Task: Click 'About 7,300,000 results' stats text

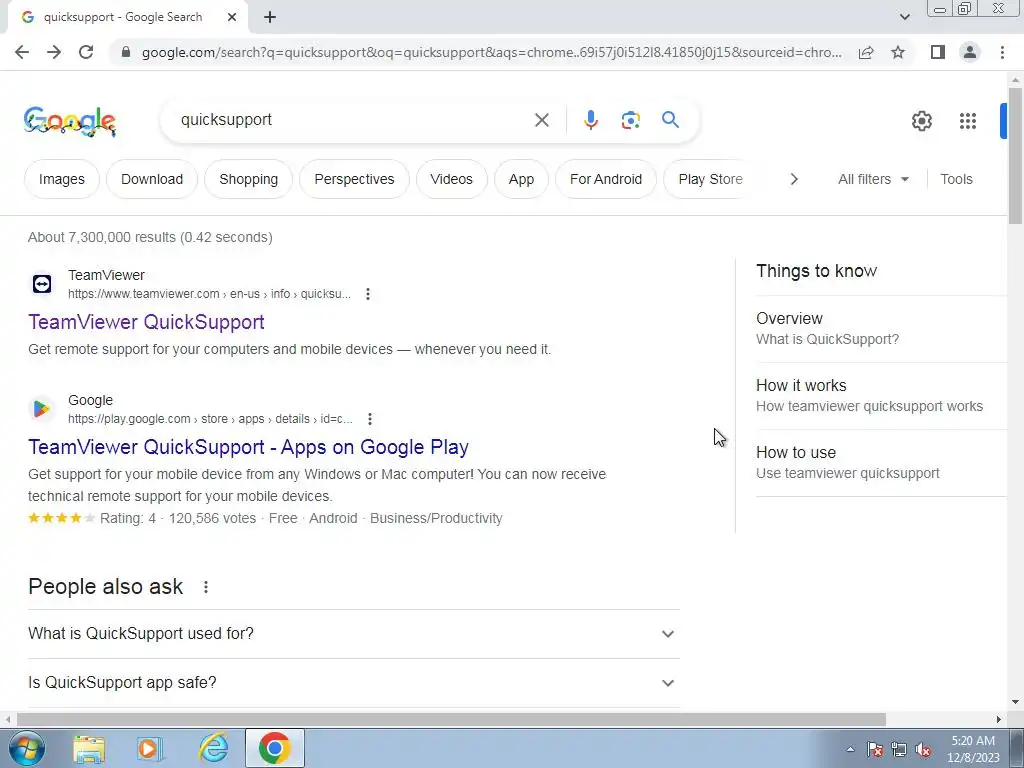Action: pos(150,237)
